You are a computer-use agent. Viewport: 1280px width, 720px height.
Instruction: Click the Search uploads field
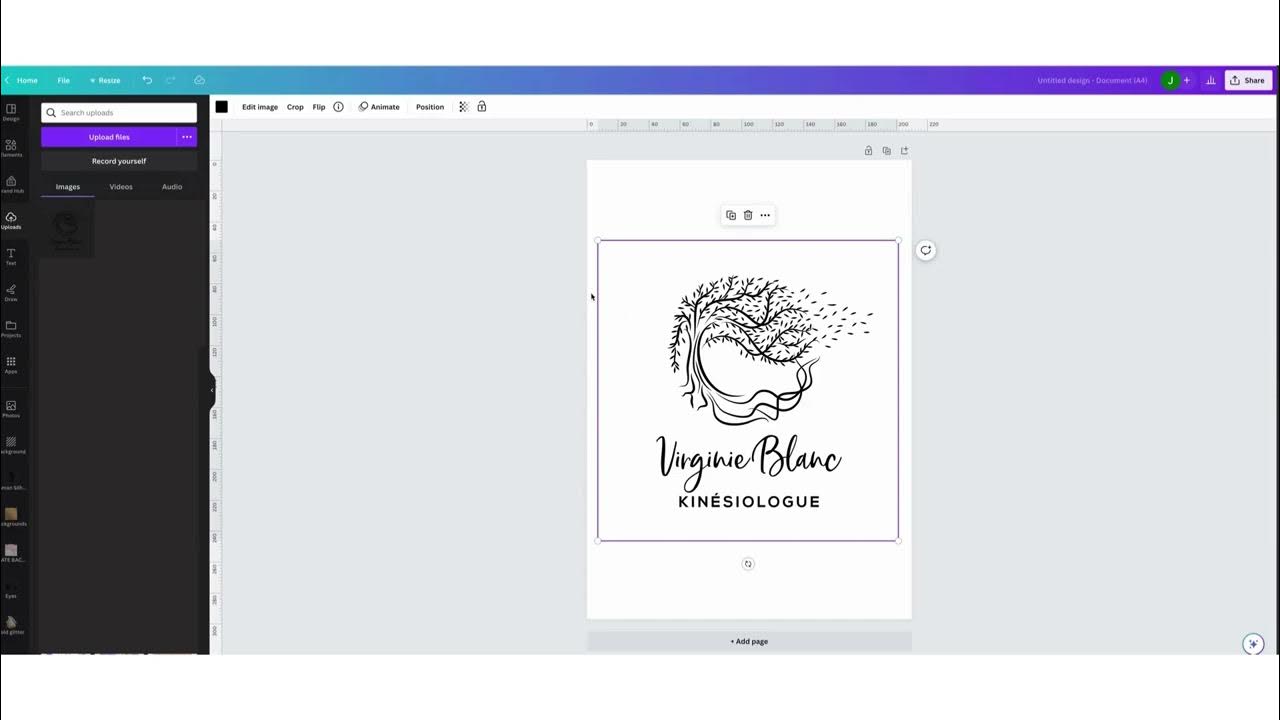pos(119,113)
